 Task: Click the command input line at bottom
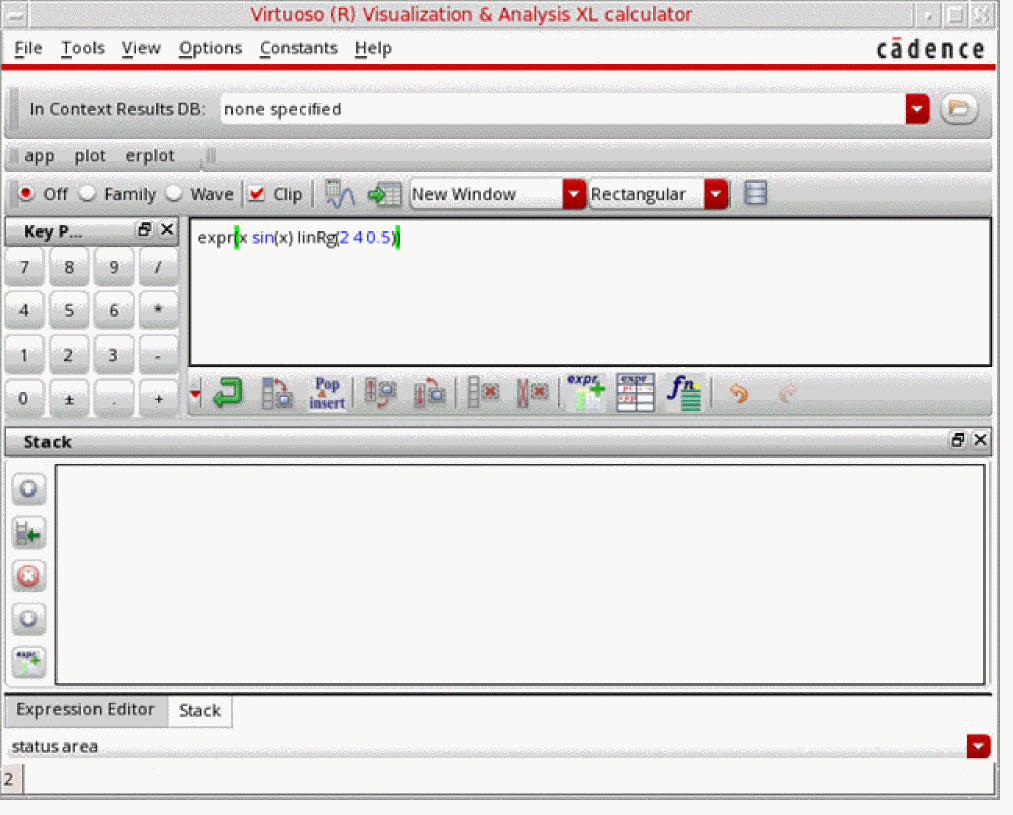(x=508, y=779)
